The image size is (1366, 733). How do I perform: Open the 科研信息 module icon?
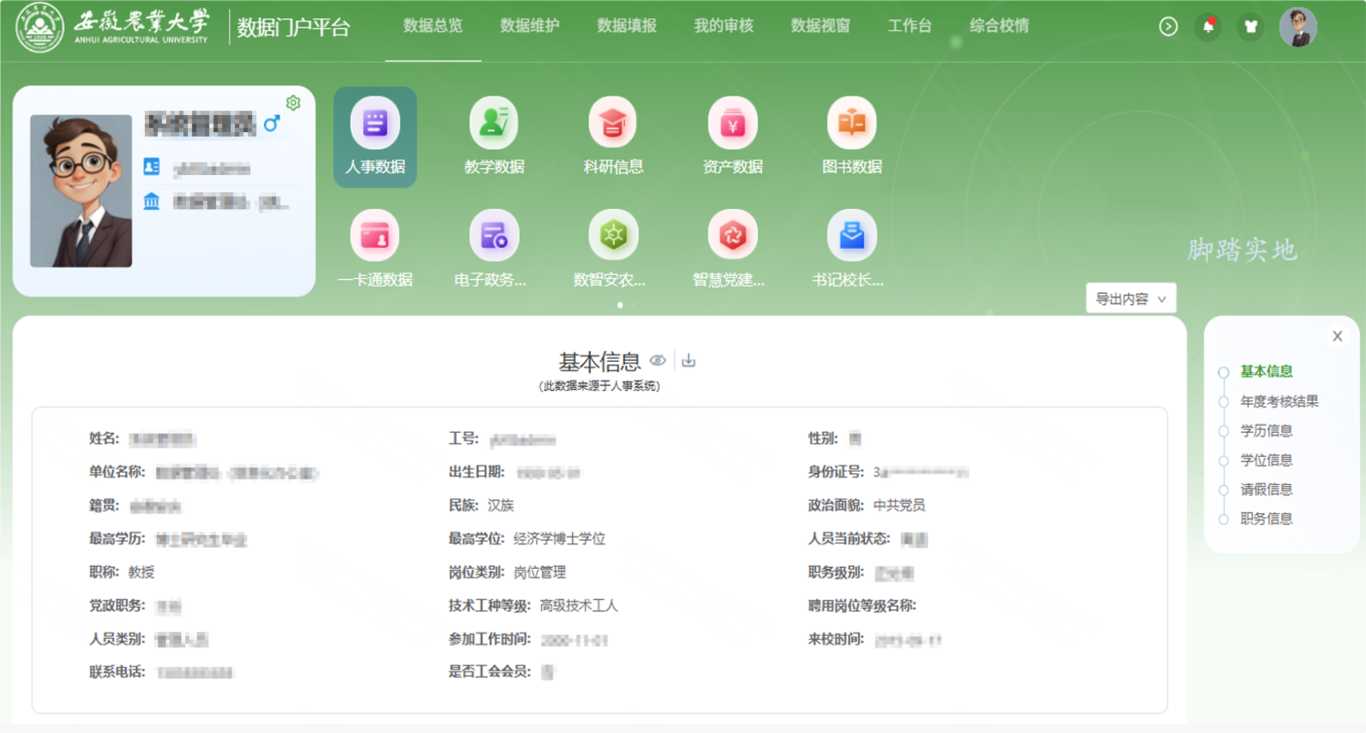click(613, 125)
